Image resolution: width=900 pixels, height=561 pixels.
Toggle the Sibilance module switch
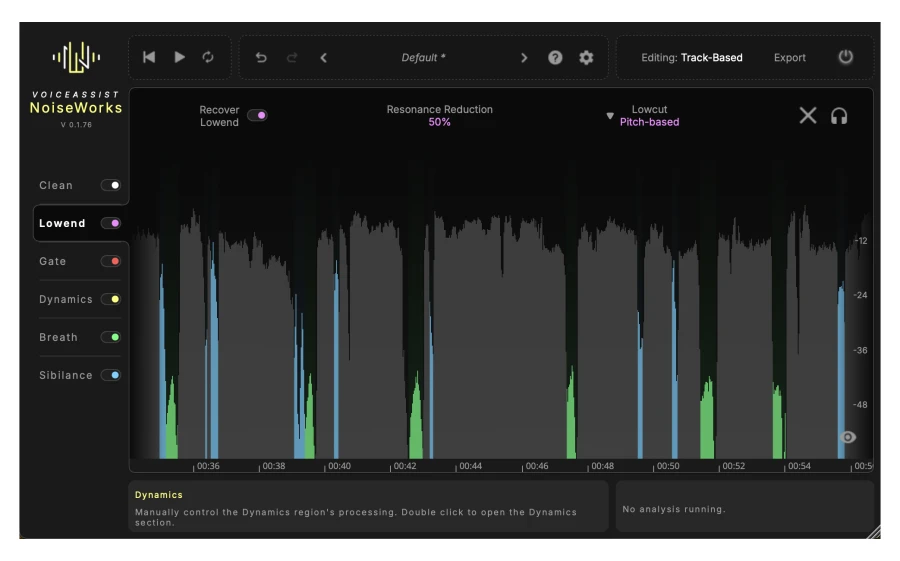click(x=110, y=375)
